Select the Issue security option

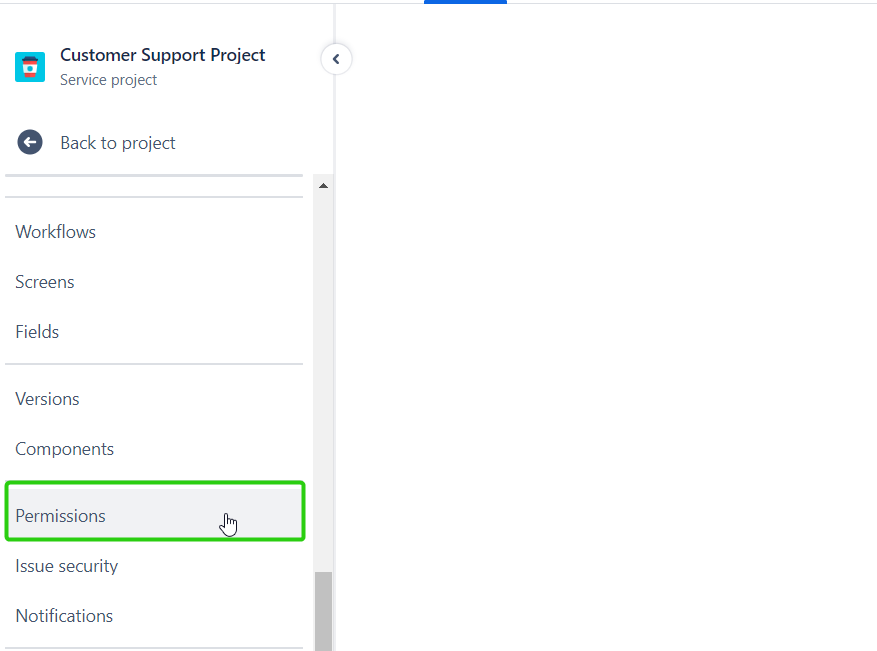pyautogui.click(x=67, y=566)
